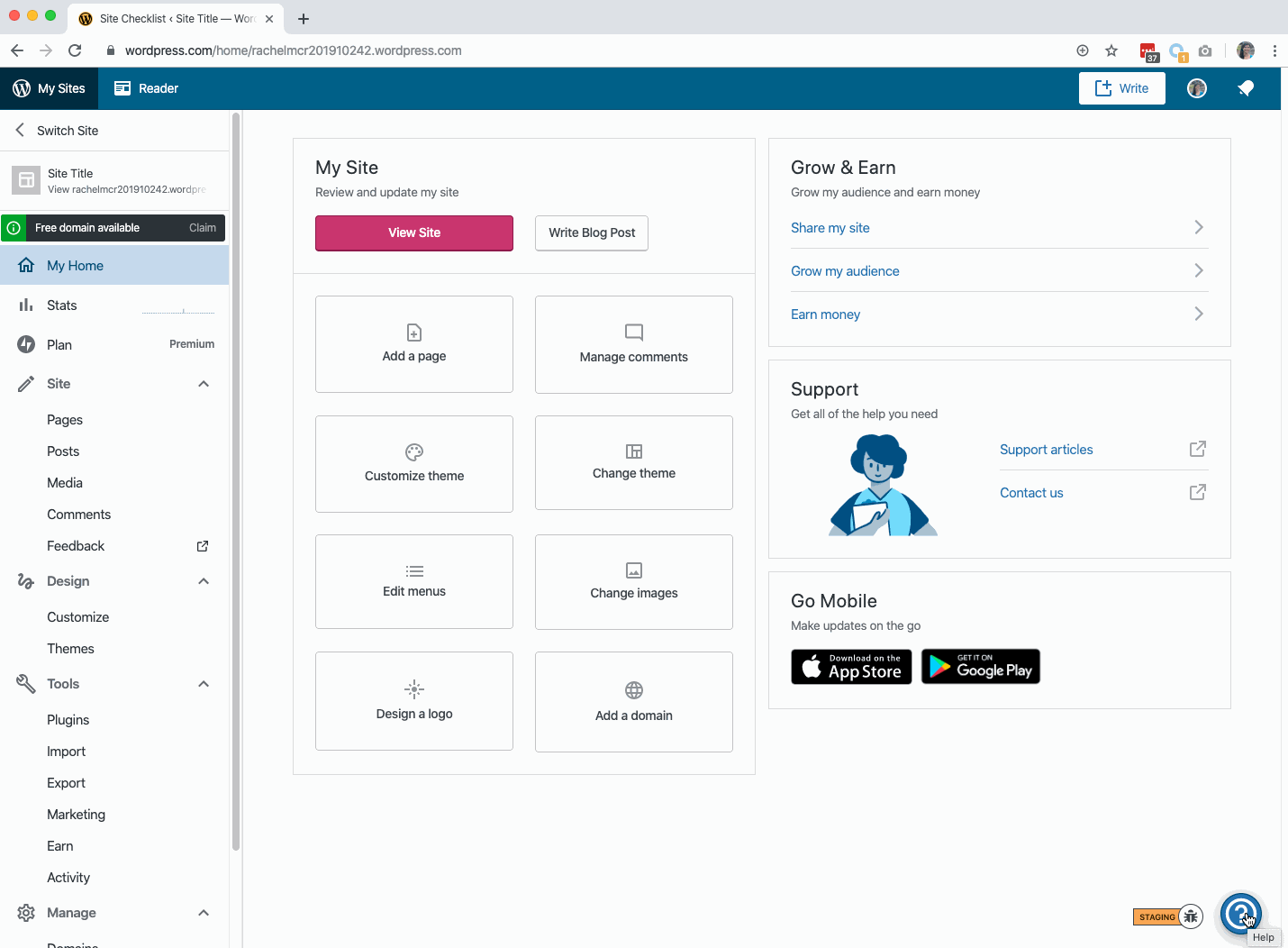Click the camera extension icon in Chrome
1288x948 pixels.
click(1205, 50)
